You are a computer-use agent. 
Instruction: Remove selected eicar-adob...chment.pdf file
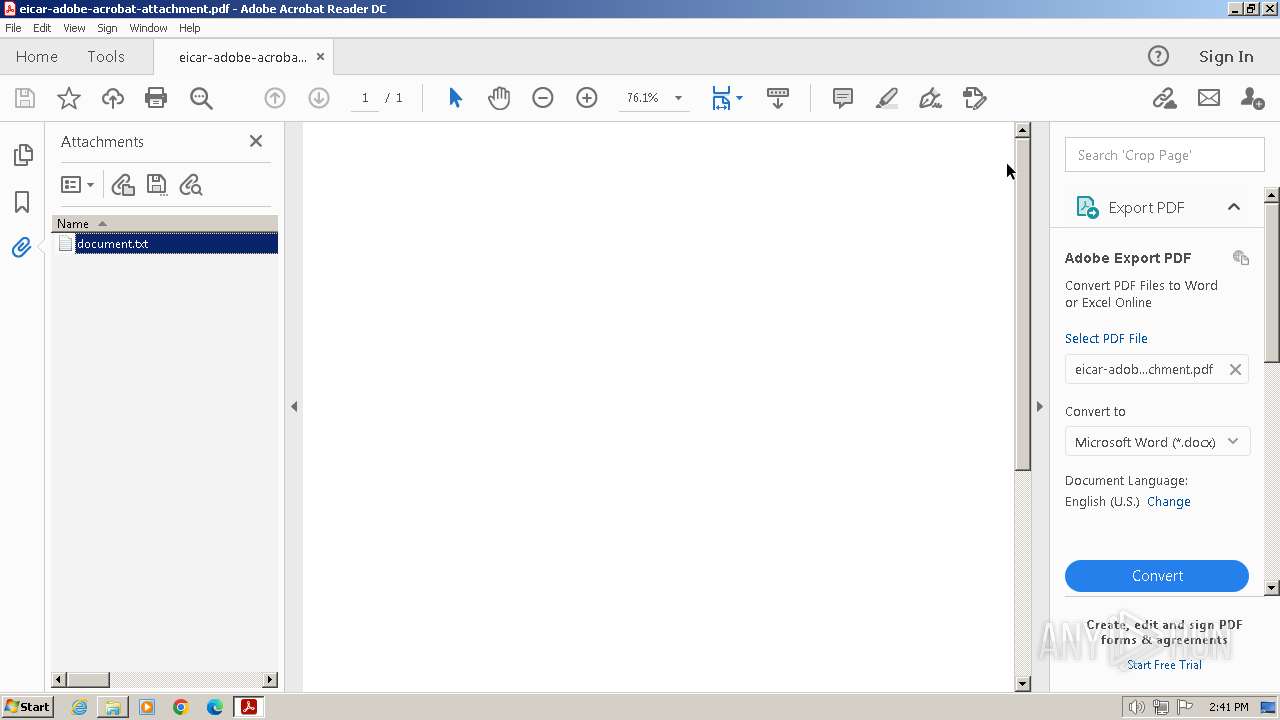[x=1235, y=370]
